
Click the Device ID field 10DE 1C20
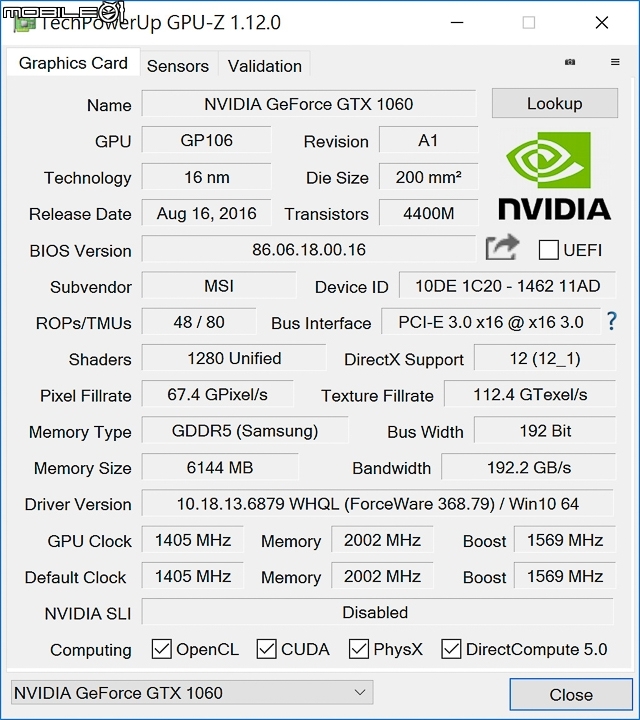click(x=507, y=286)
